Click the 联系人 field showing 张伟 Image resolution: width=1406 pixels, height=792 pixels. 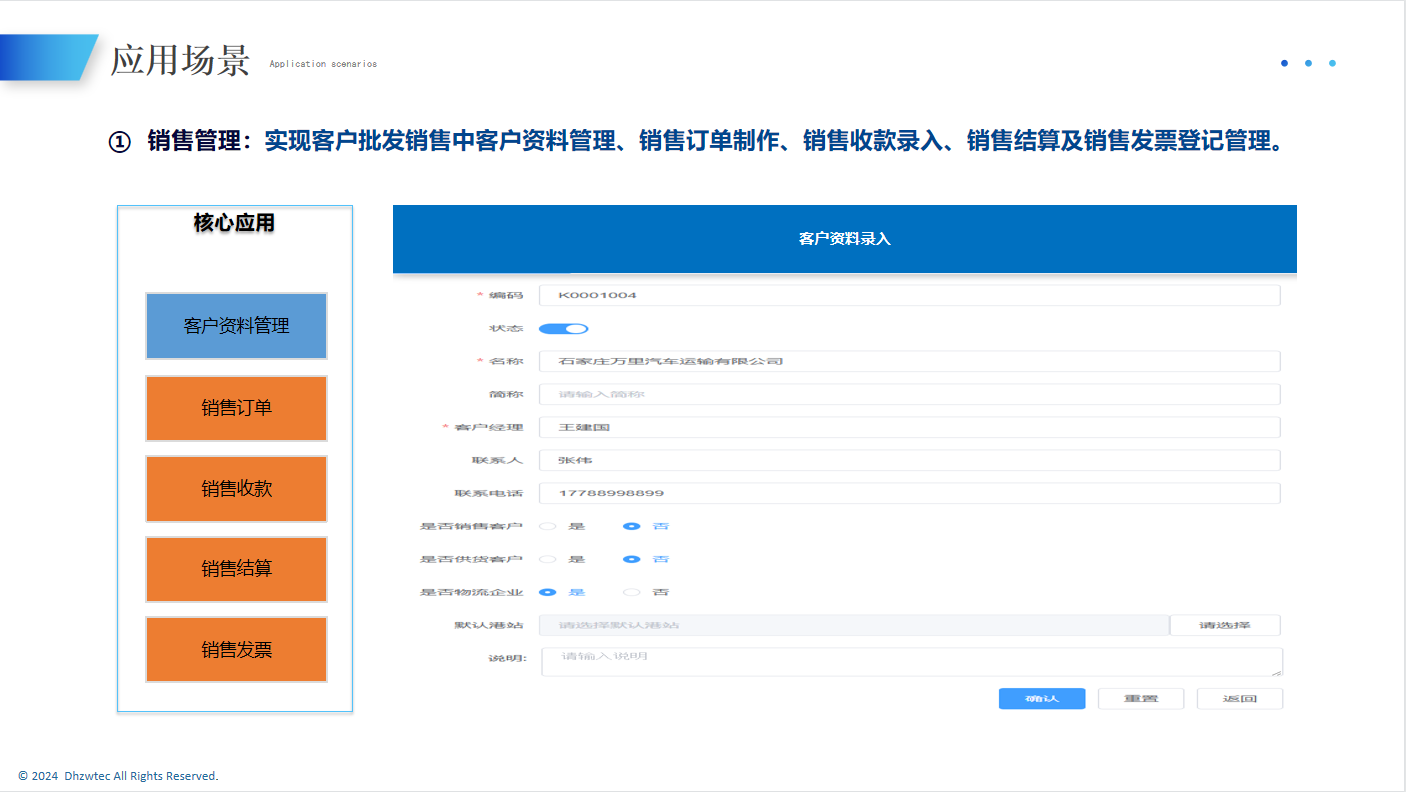click(910, 460)
